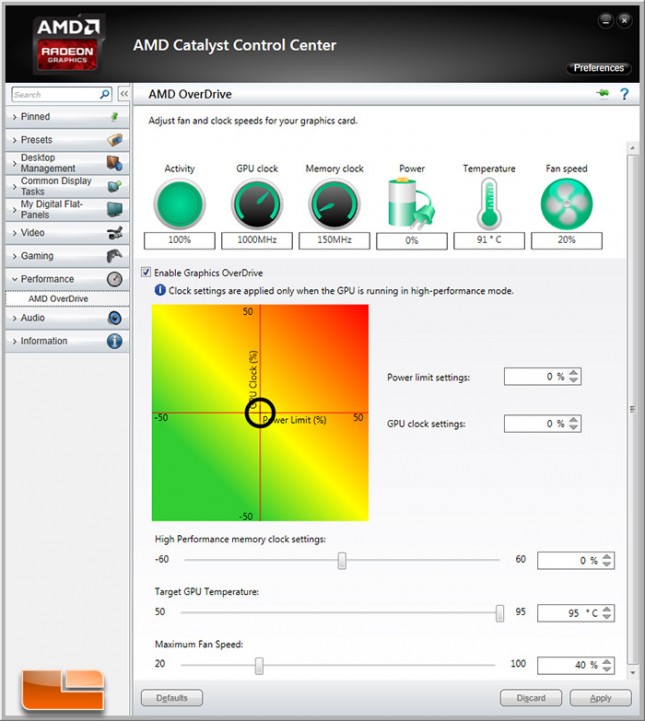Viewport: 645px width, 721px height.
Task: Expand the Desktop Management section
Action: [x=67, y=163]
